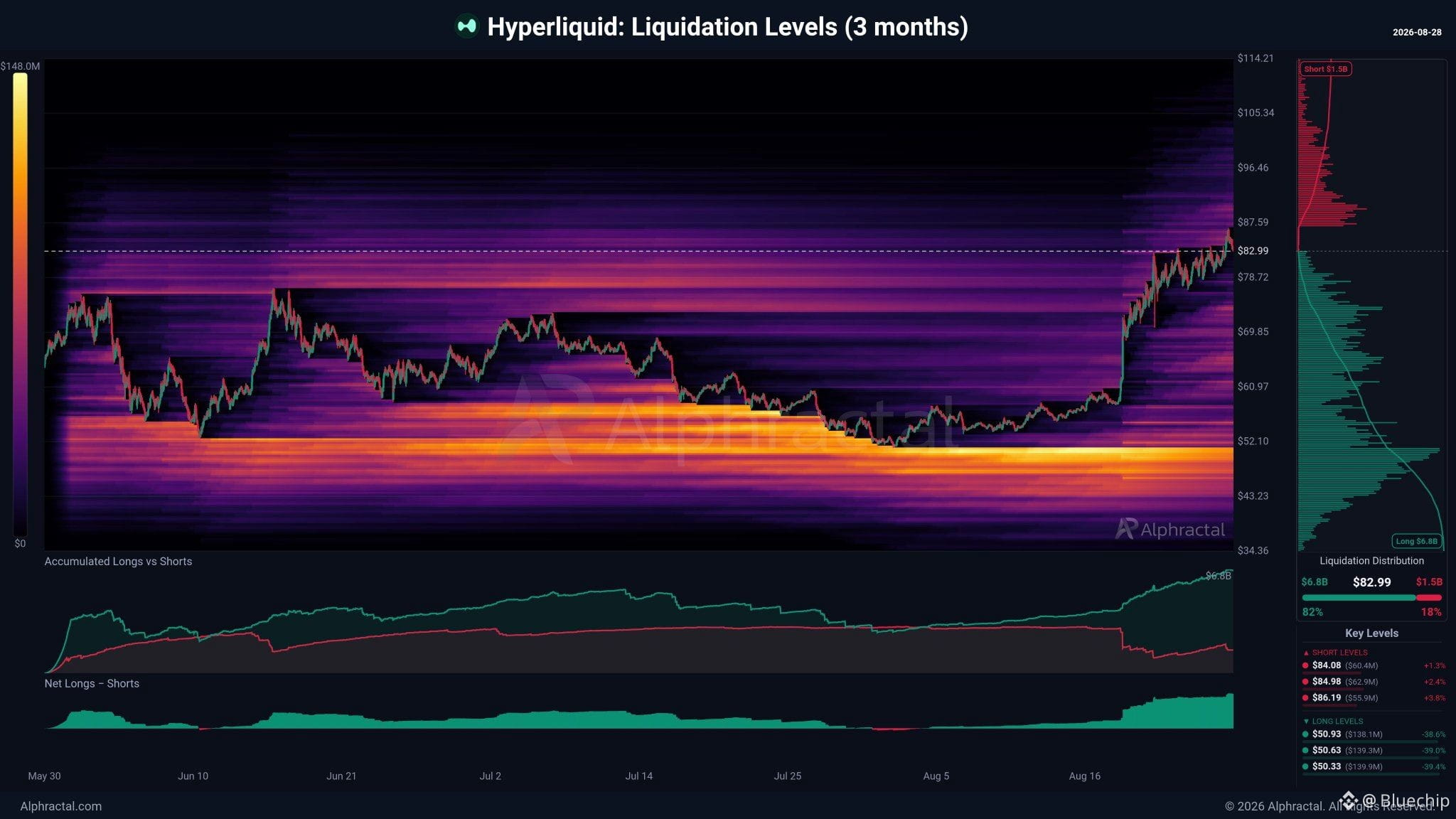Click the $96.46 price axis label
Screen dimensions: 1456x819
tap(1253, 168)
